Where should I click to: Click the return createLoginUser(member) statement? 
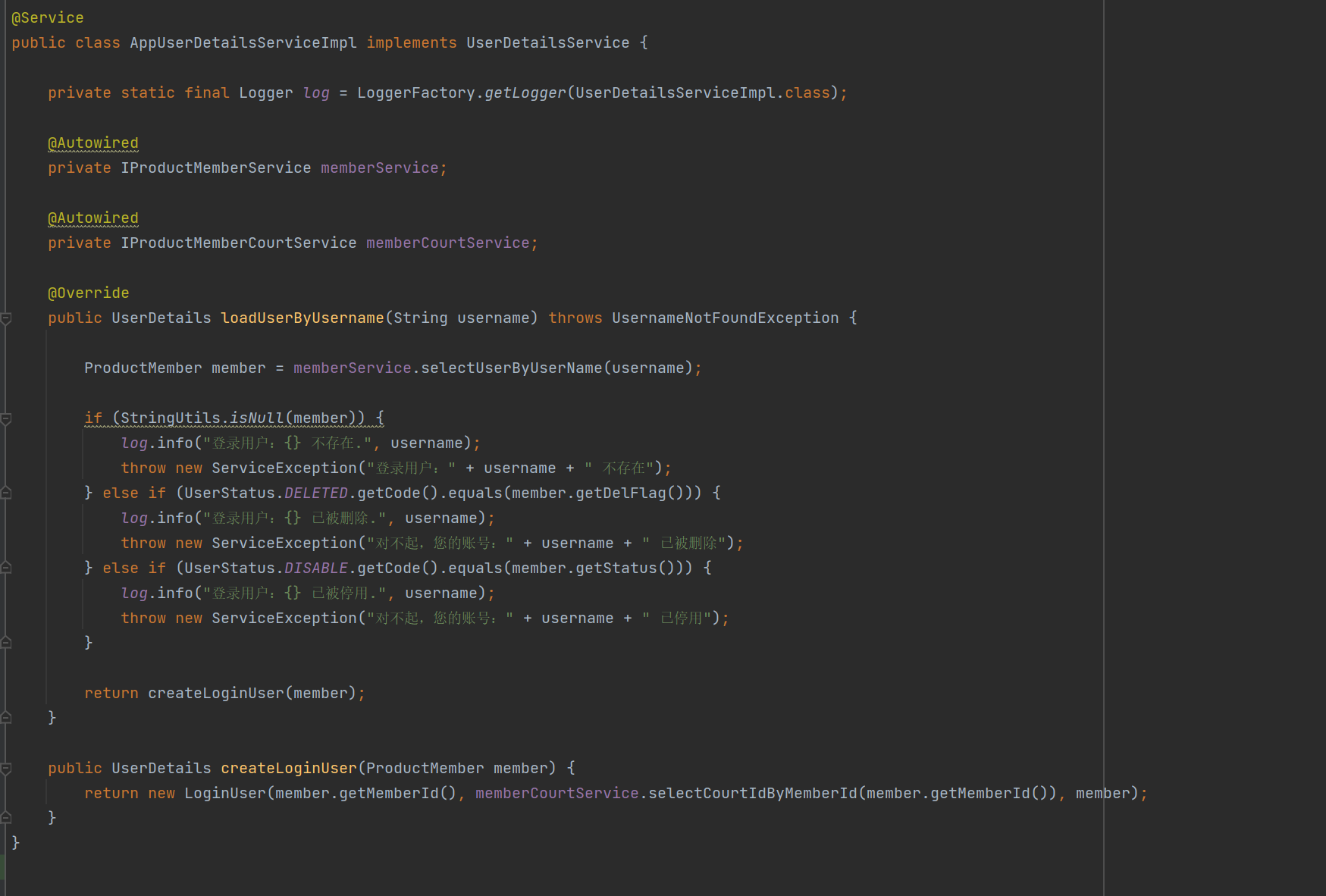pyautogui.click(x=225, y=693)
